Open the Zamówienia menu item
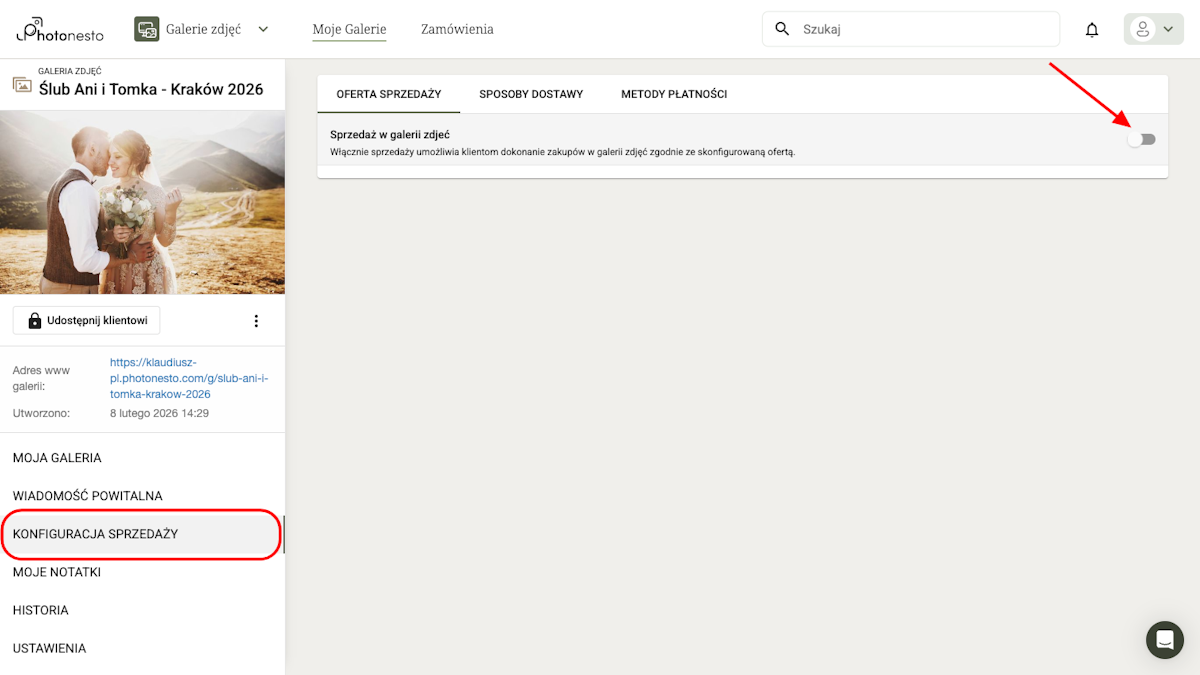The image size is (1200, 675). 457,29
